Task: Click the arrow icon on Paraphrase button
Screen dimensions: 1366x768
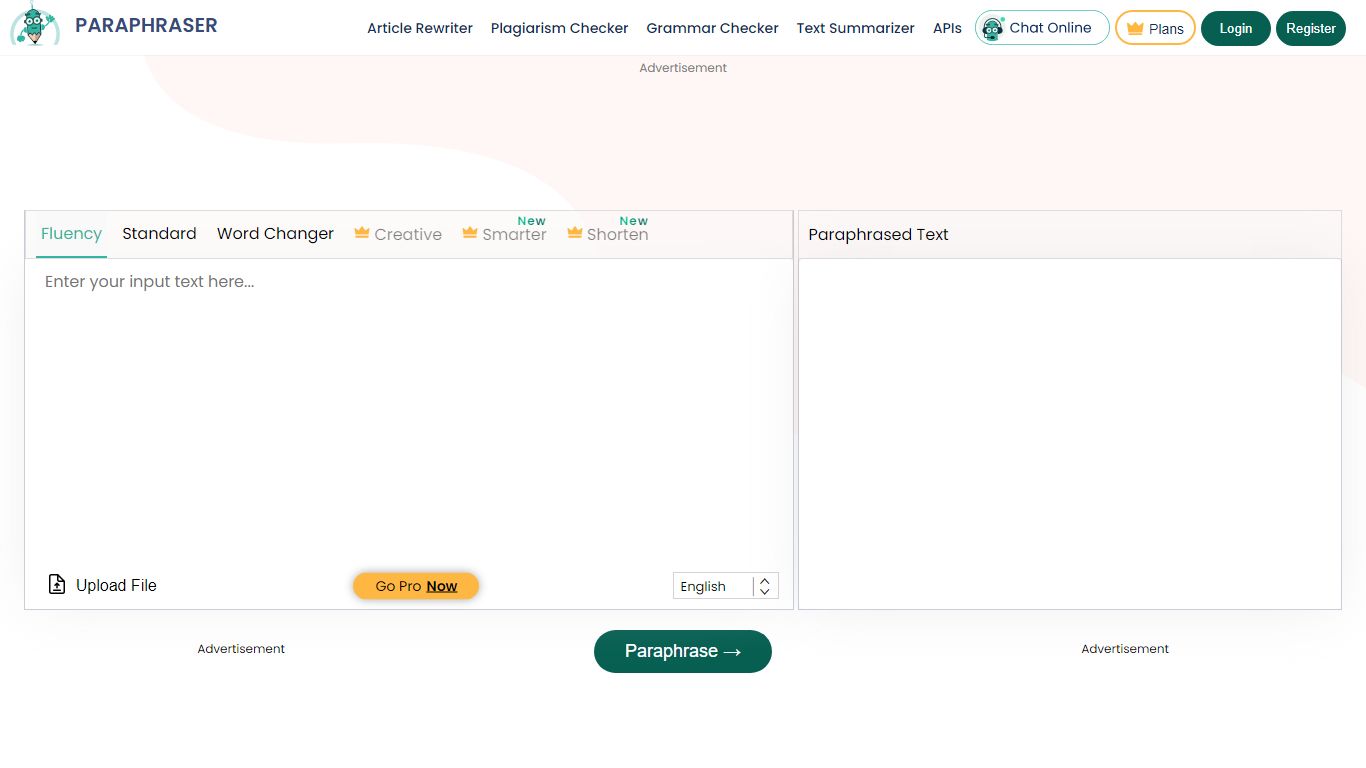Action: click(730, 651)
